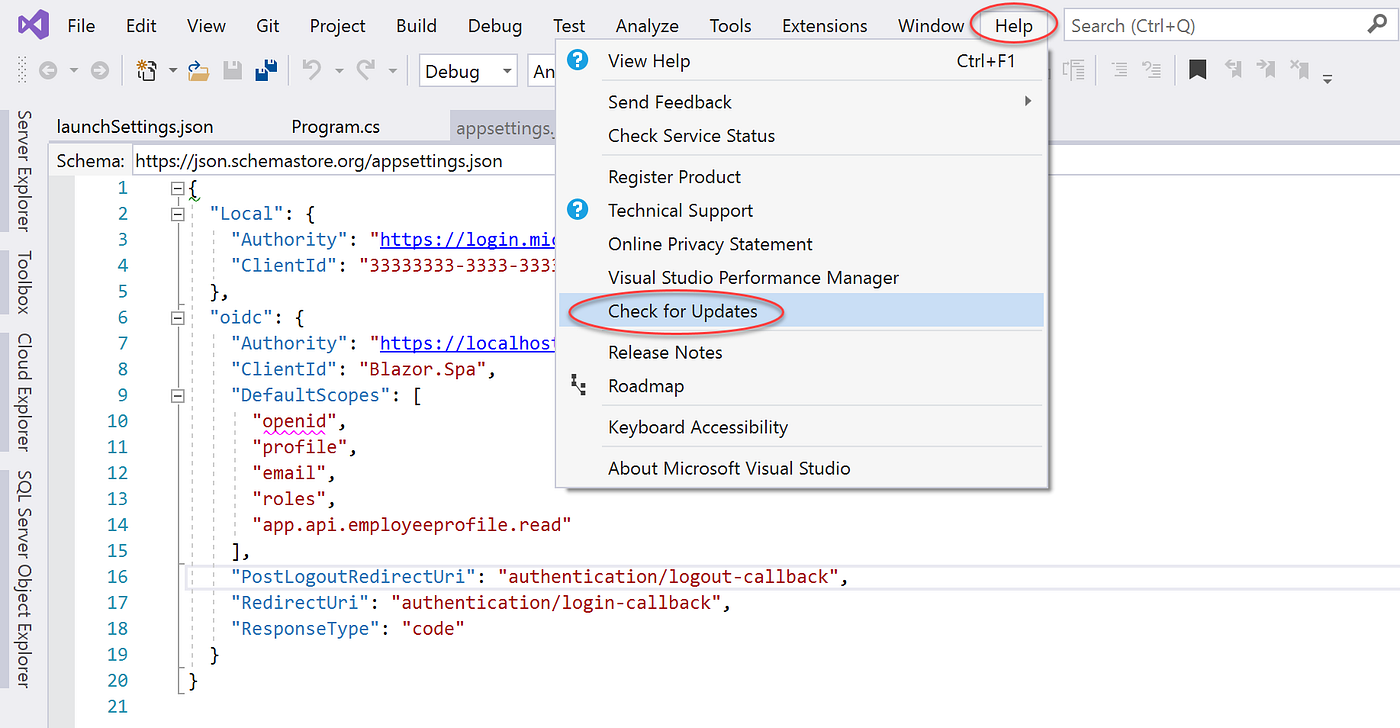This screenshot has width=1400, height=728.
Task: Redo the last edit
Action: click(x=365, y=69)
